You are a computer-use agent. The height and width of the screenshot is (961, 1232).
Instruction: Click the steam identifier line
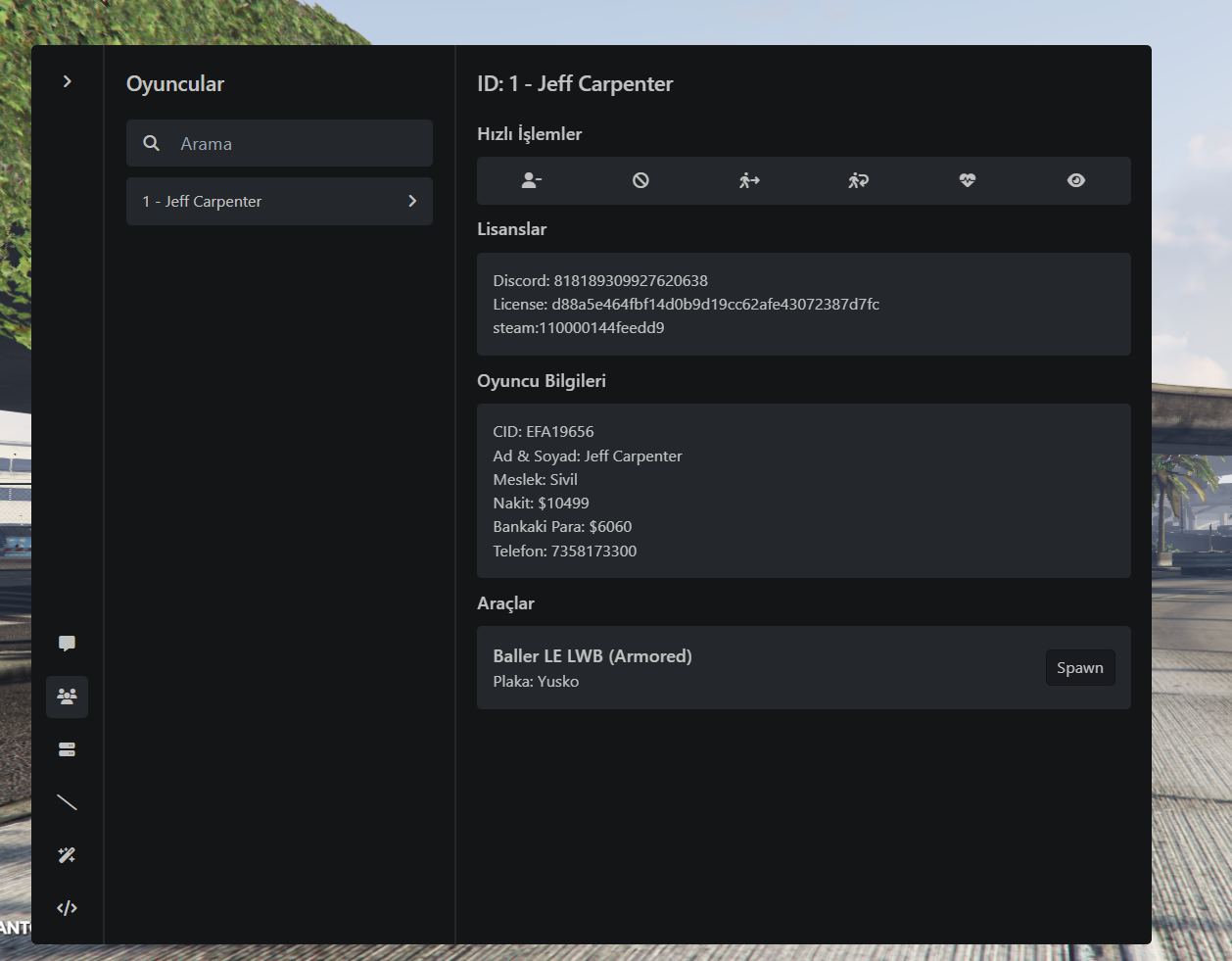tap(579, 327)
